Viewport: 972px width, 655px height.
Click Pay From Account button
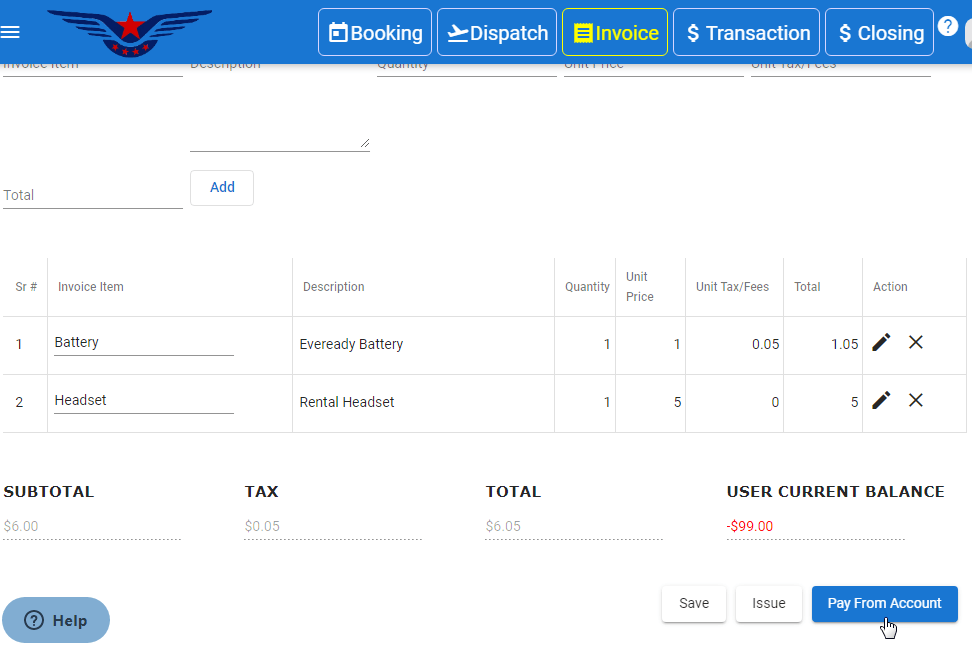(x=885, y=604)
